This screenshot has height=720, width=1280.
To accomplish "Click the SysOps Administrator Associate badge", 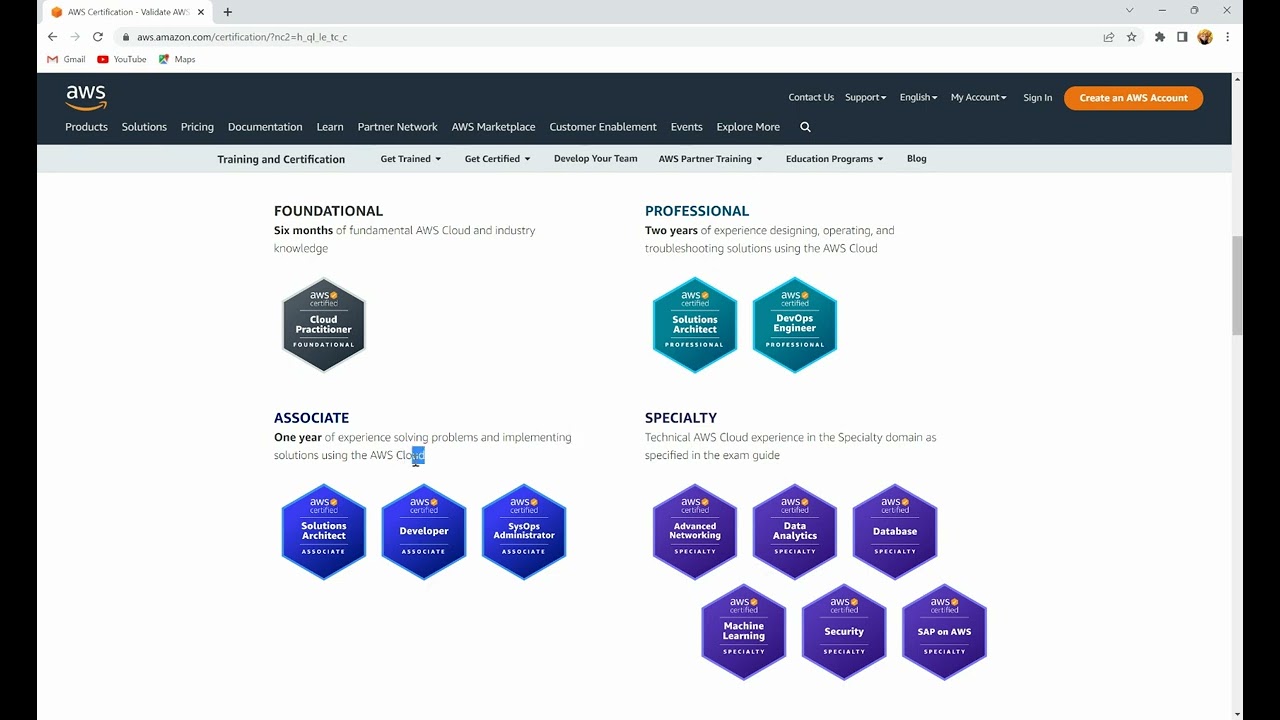I will pos(524,532).
